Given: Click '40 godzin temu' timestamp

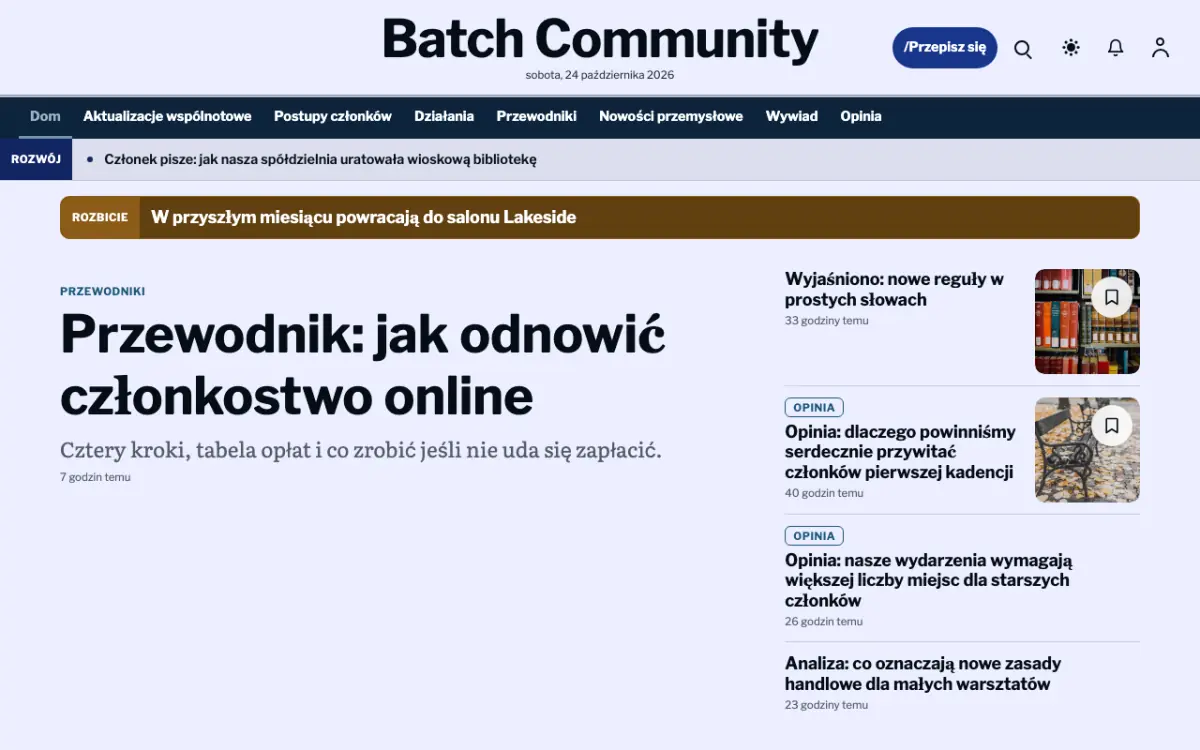Looking at the screenshot, I should point(824,493).
